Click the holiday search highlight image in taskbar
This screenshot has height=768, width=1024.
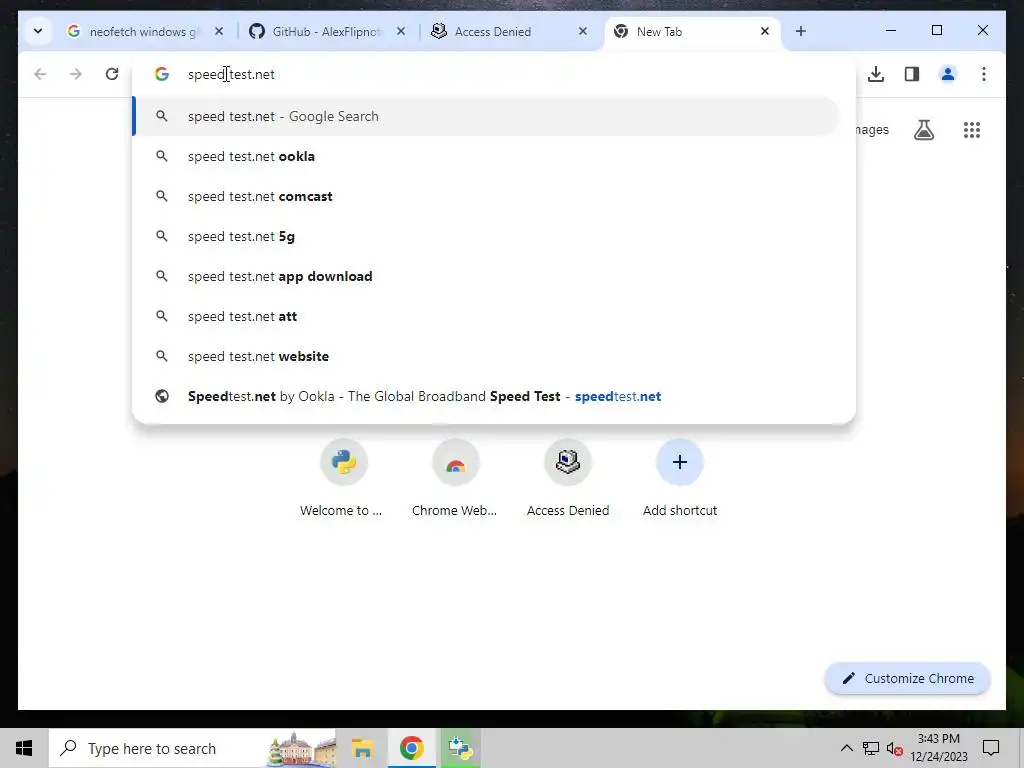301,748
